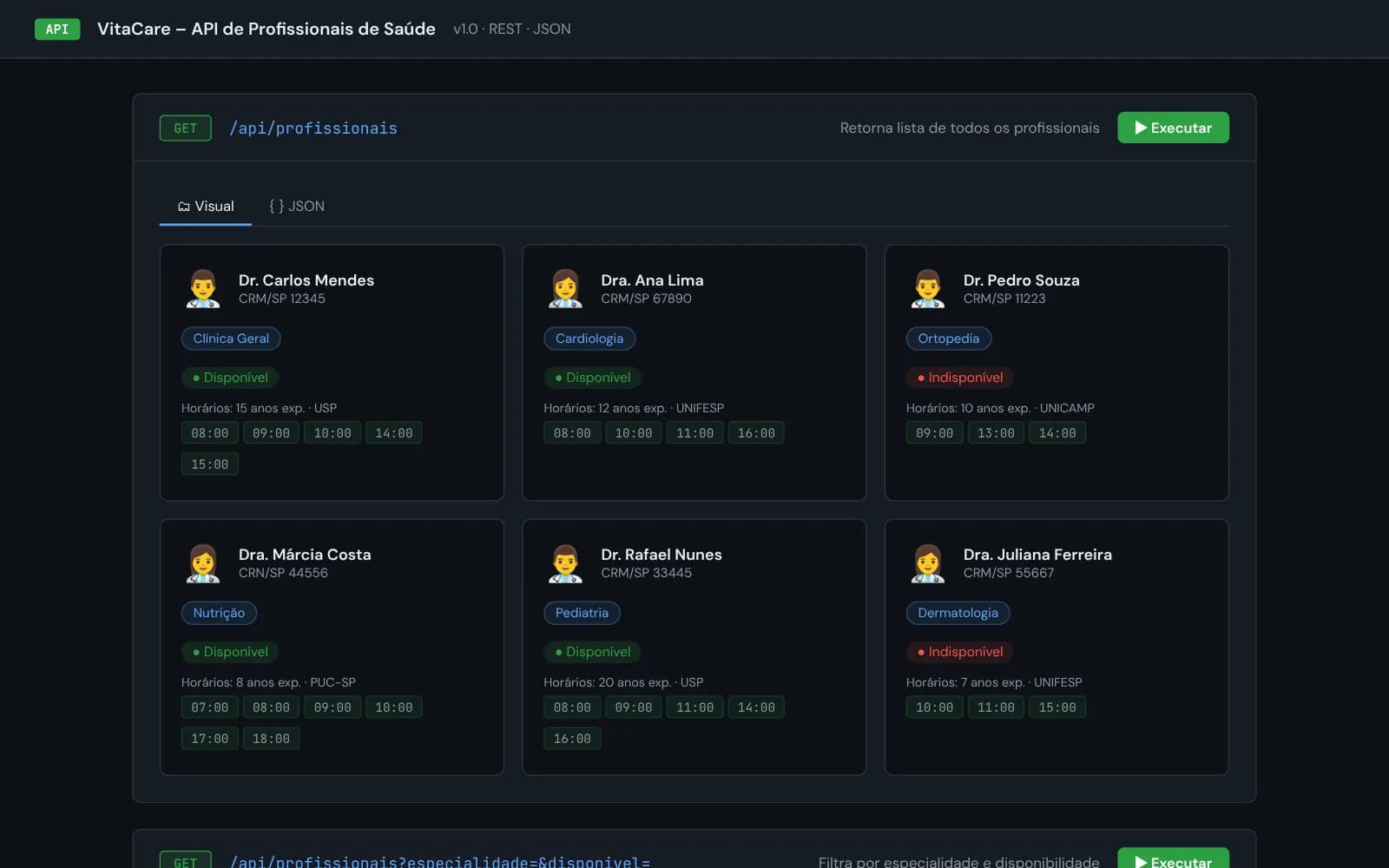1389x868 pixels.
Task: Switch to the JSON tab
Action: [x=297, y=206]
